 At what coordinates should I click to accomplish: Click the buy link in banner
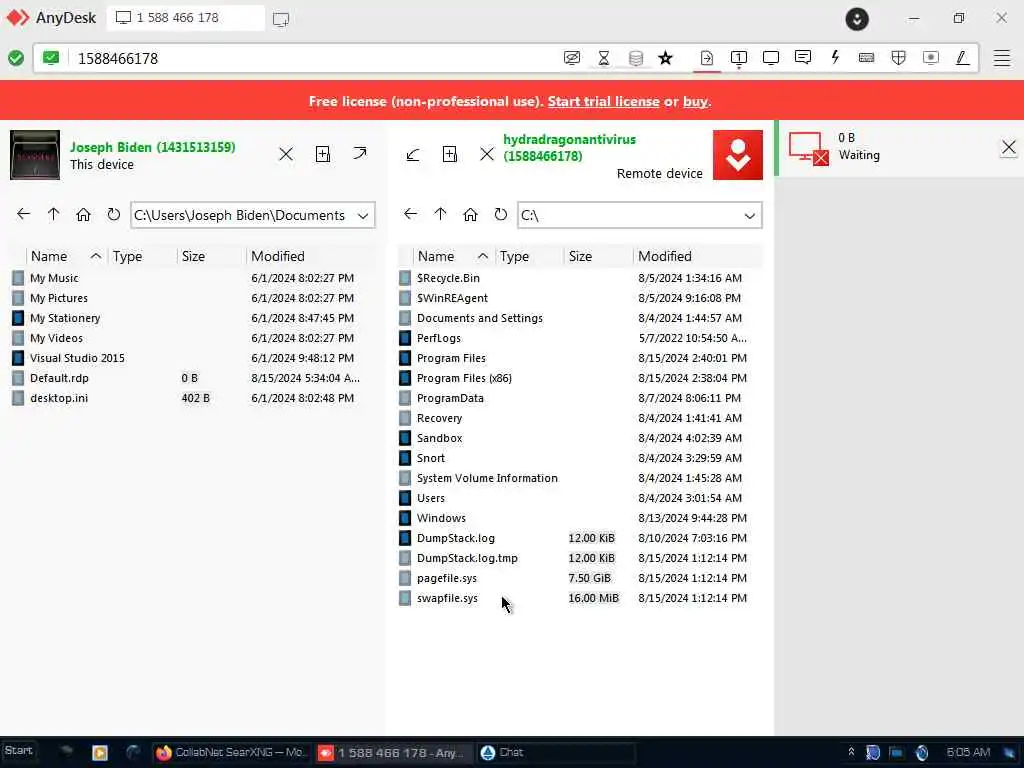(x=695, y=102)
